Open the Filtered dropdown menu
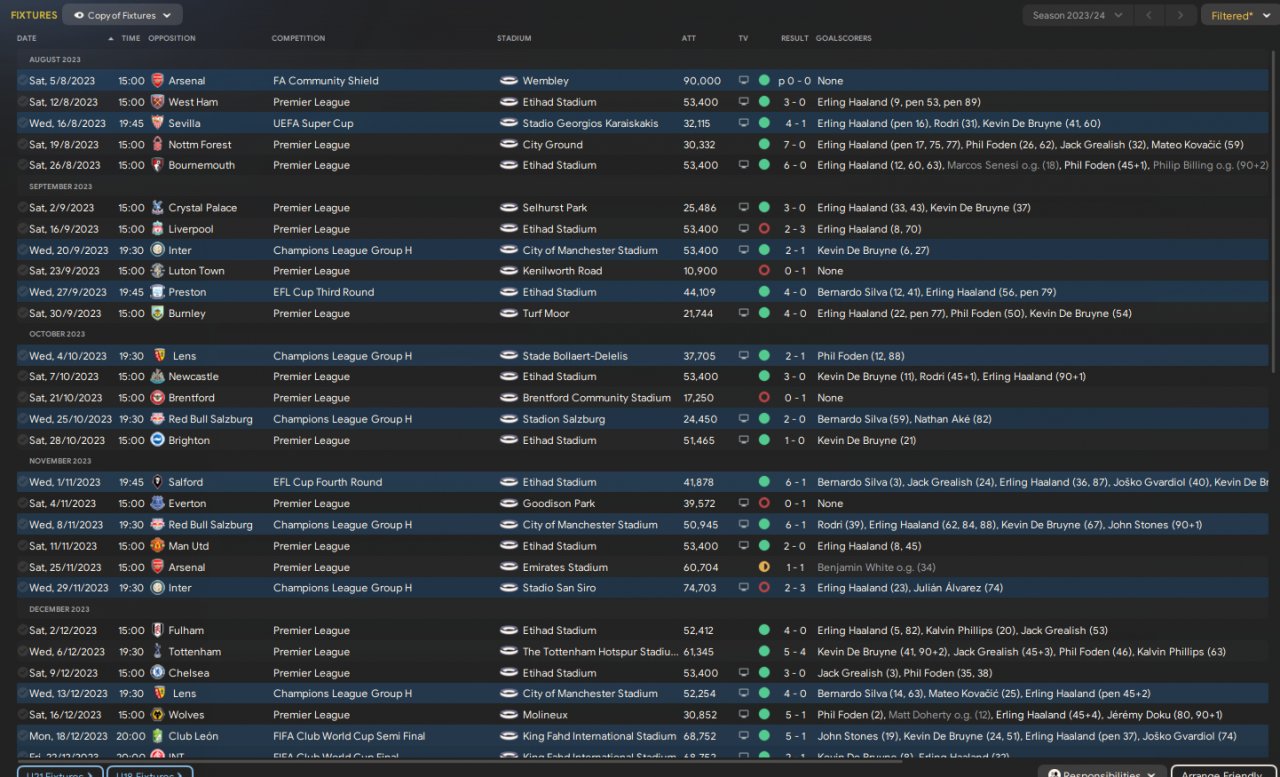 [x=1237, y=15]
